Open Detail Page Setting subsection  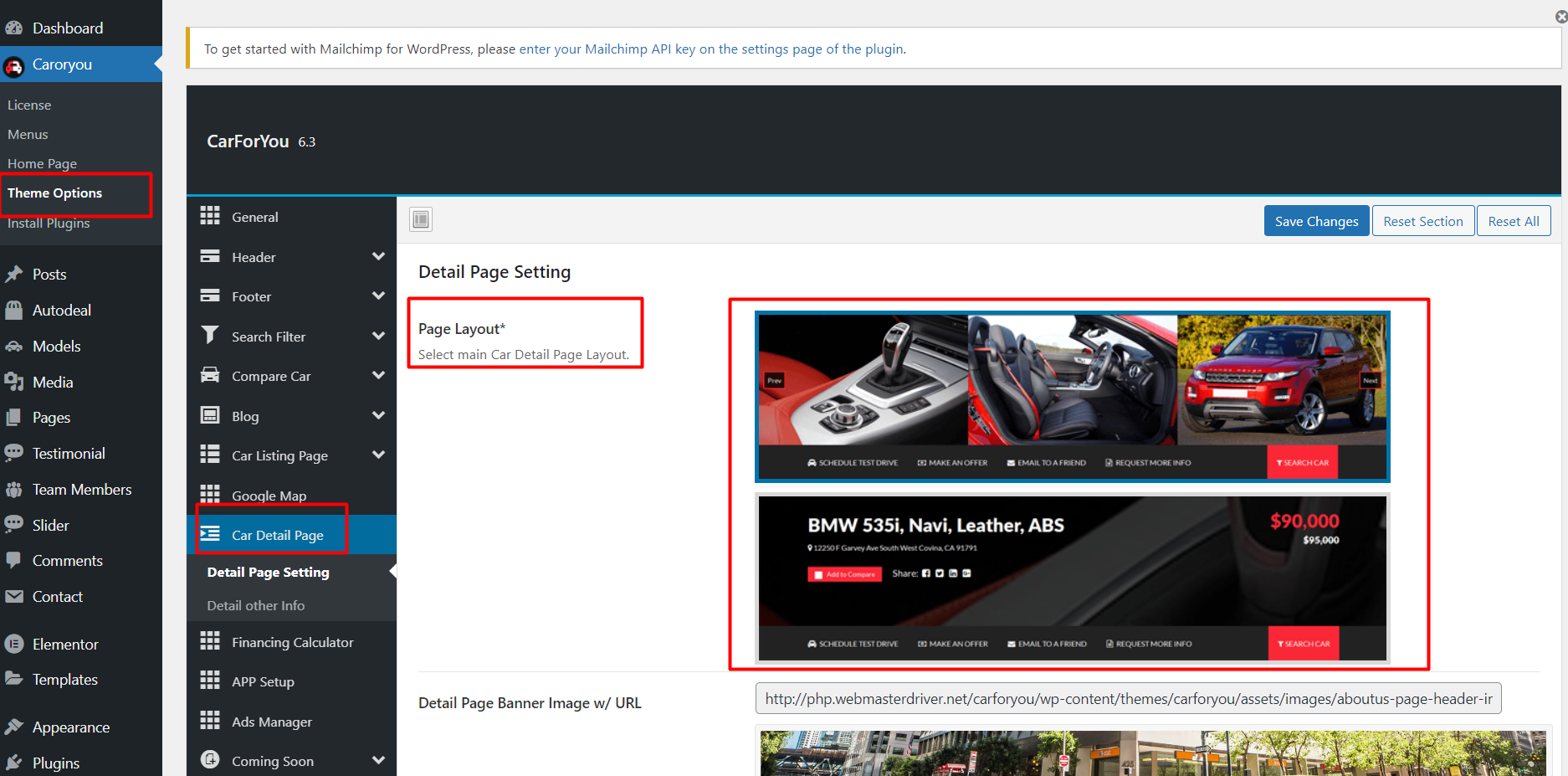pyautogui.click(x=268, y=572)
